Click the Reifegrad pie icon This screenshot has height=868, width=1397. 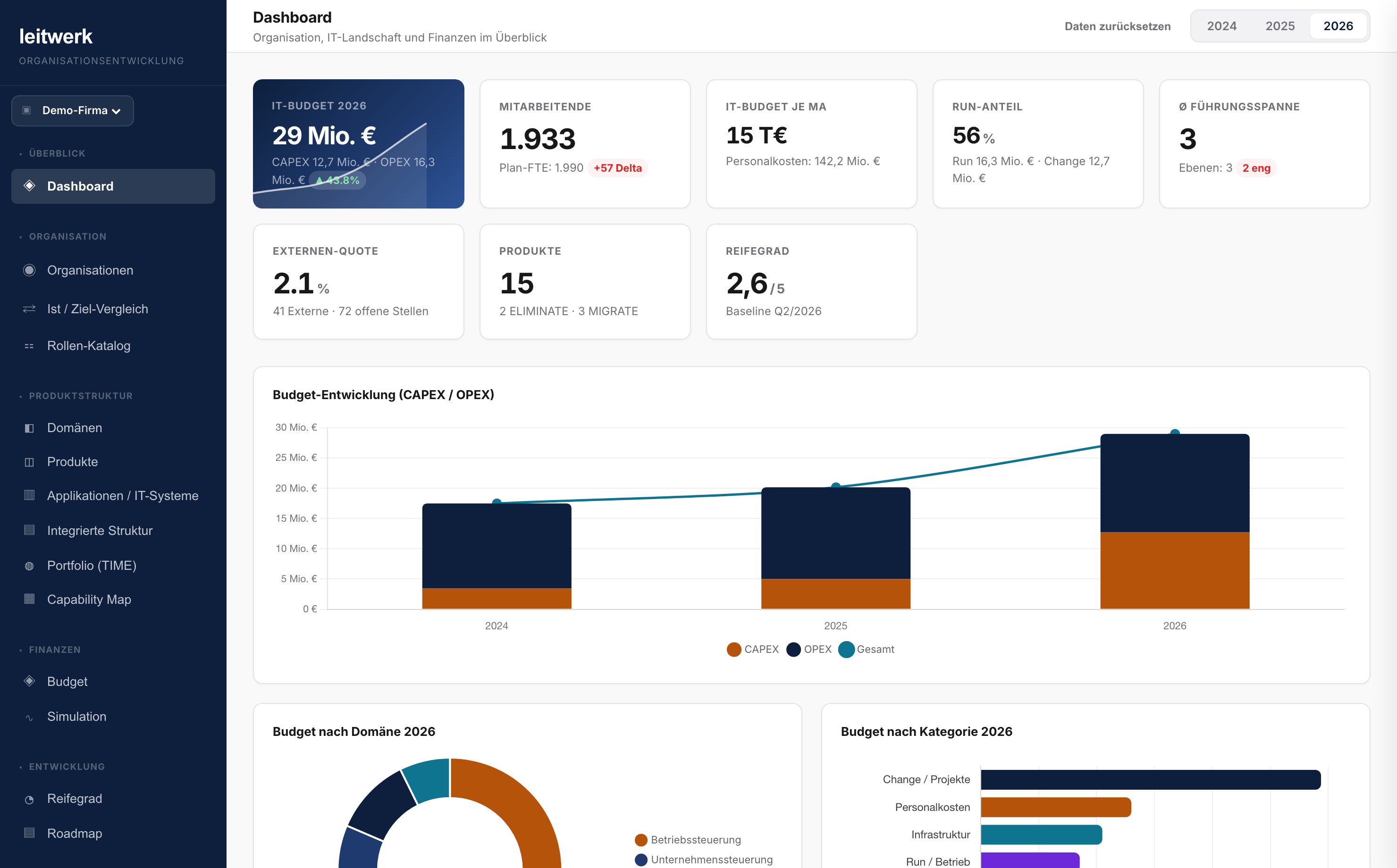pyautogui.click(x=29, y=800)
